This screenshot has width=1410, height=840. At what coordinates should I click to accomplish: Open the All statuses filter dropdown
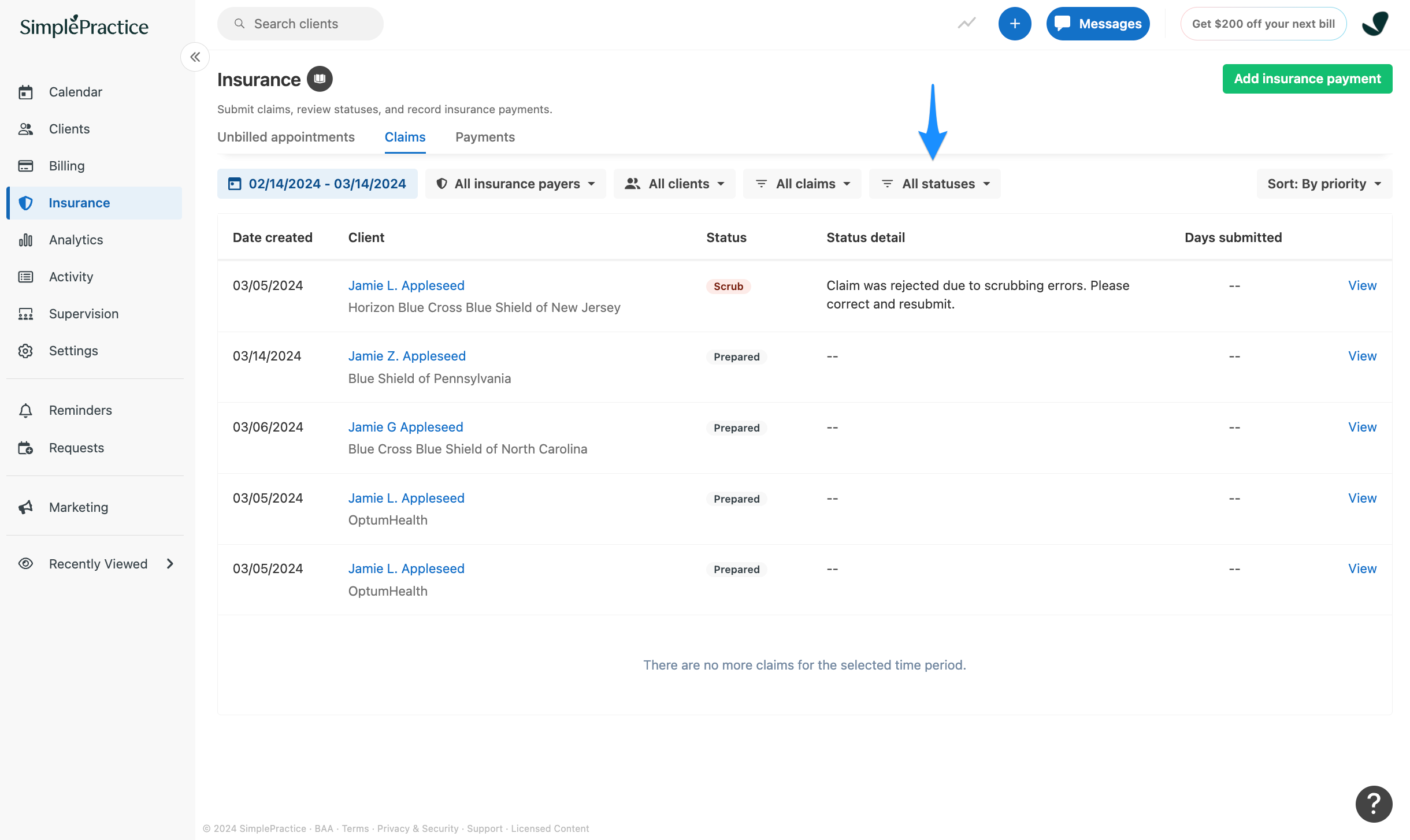[x=935, y=184]
